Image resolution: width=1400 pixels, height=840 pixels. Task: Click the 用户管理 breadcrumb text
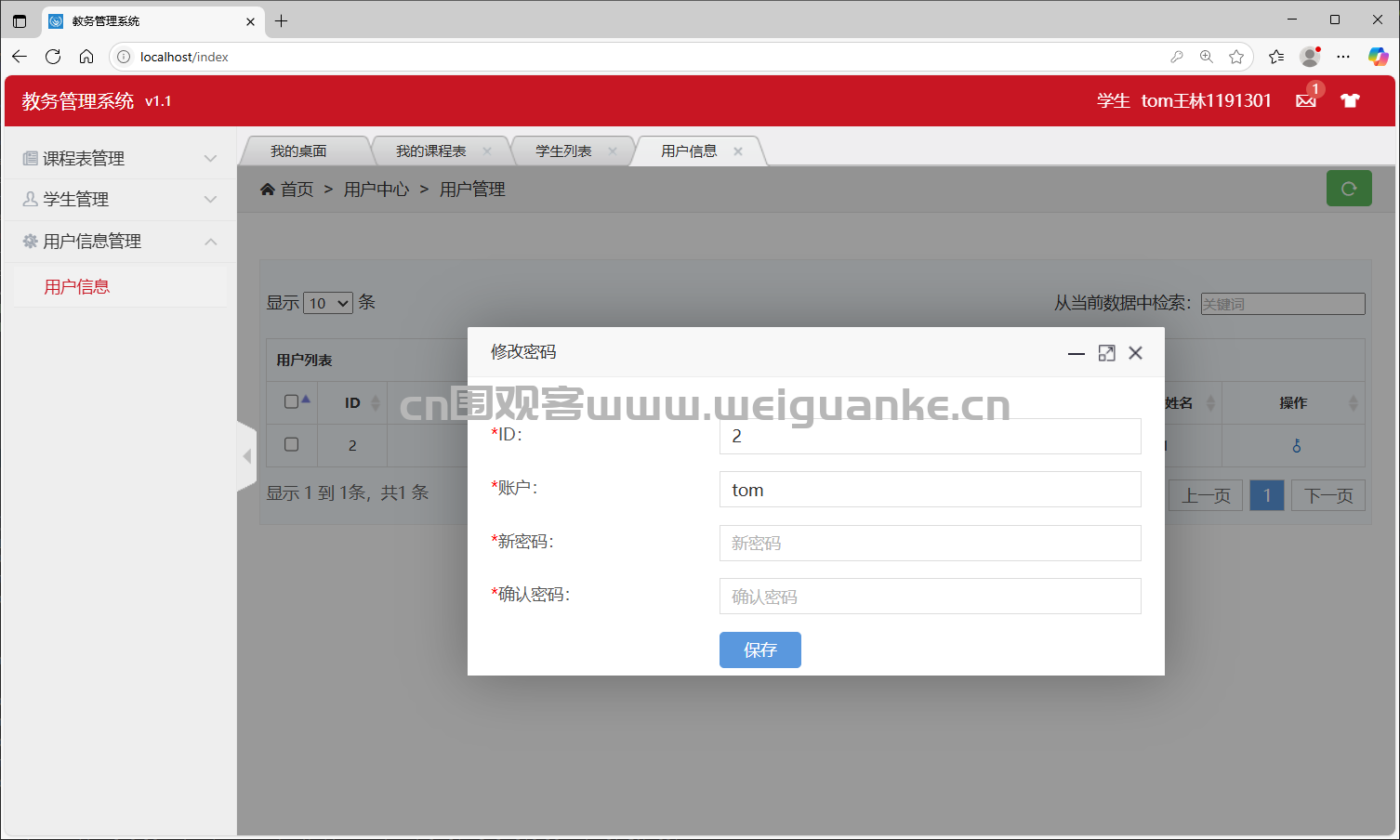click(472, 190)
